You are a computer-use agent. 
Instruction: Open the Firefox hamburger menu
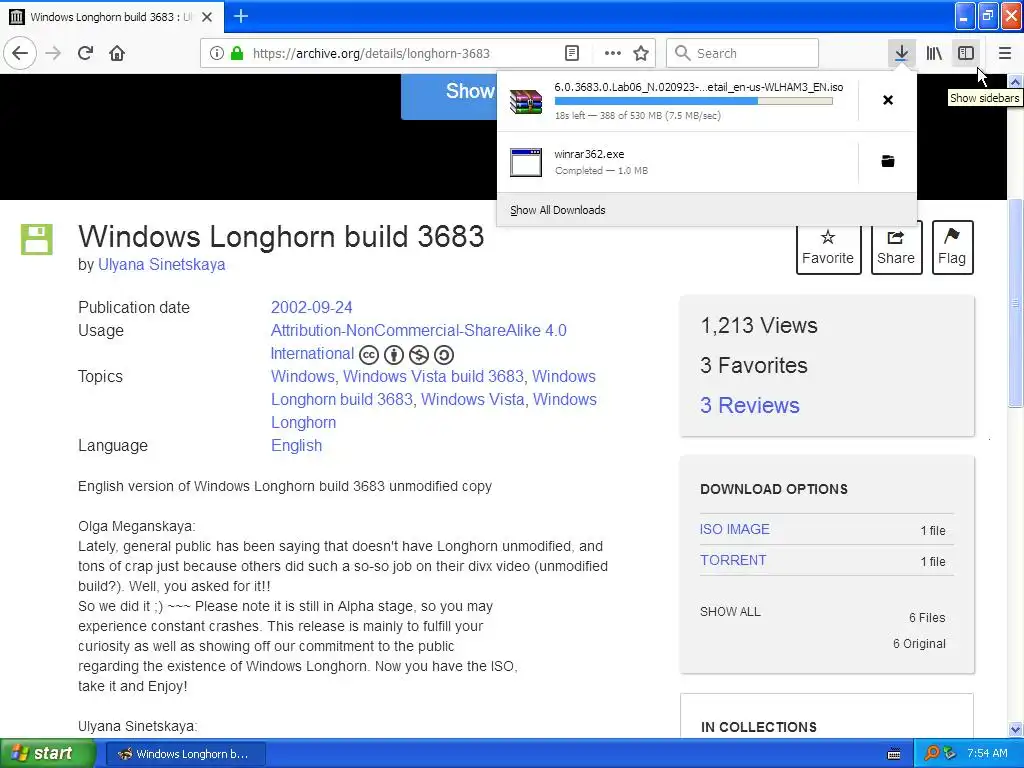(1004, 53)
